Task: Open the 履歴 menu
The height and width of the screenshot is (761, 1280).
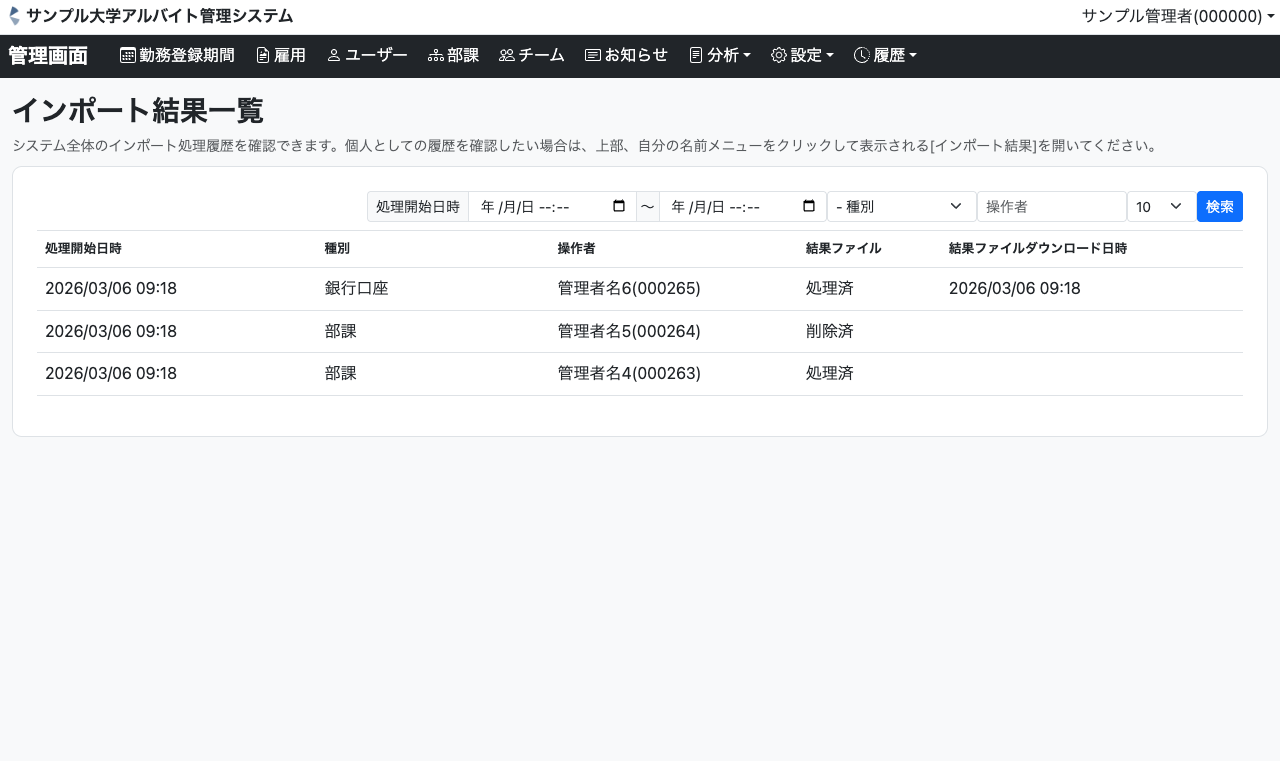Action: tap(885, 56)
